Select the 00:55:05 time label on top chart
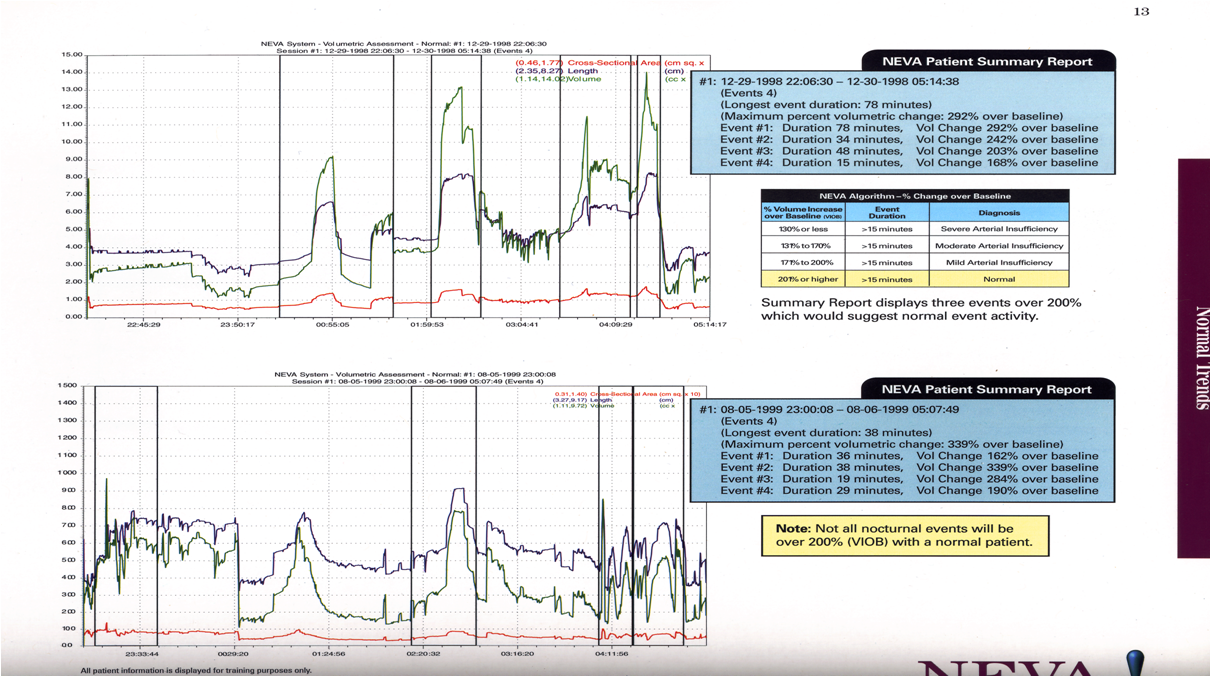The width and height of the screenshot is (1211, 677). click(331, 325)
